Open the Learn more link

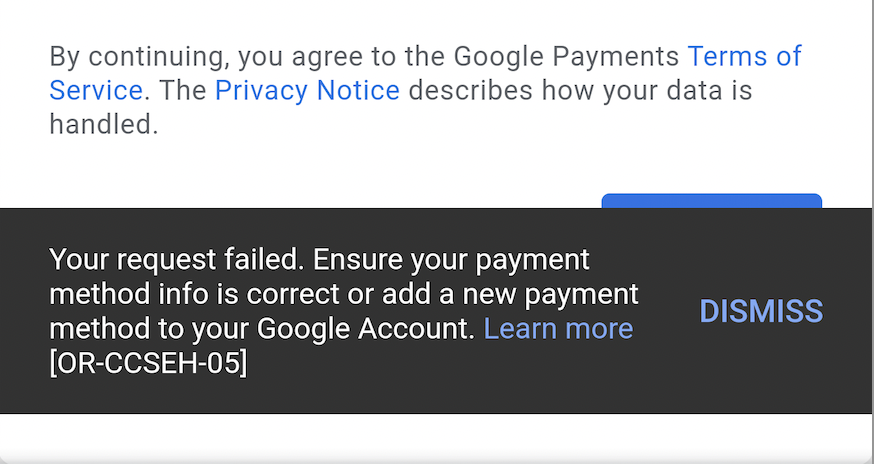(x=558, y=329)
